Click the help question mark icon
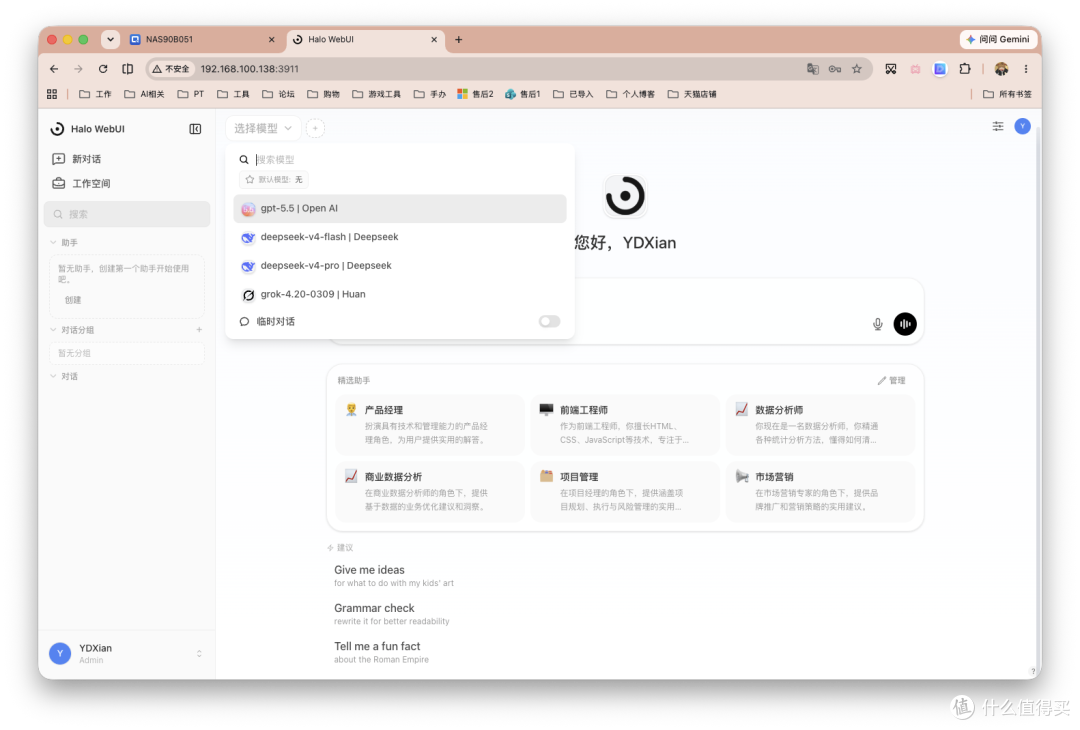 click(1032, 671)
